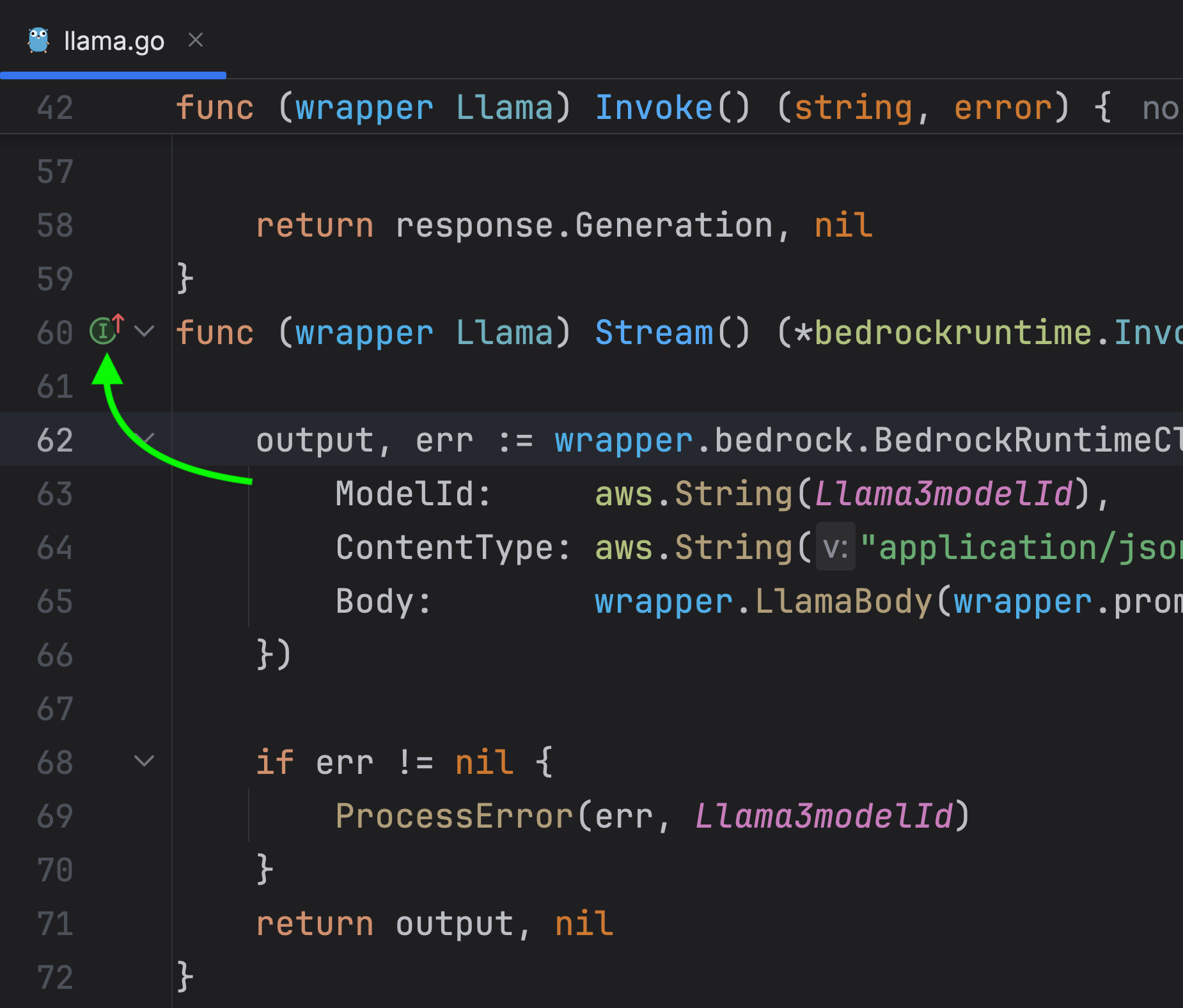The height and width of the screenshot is (1008, 1183).
Task: Click line number 71 in the gutter
Action: (x=55, y=924)
